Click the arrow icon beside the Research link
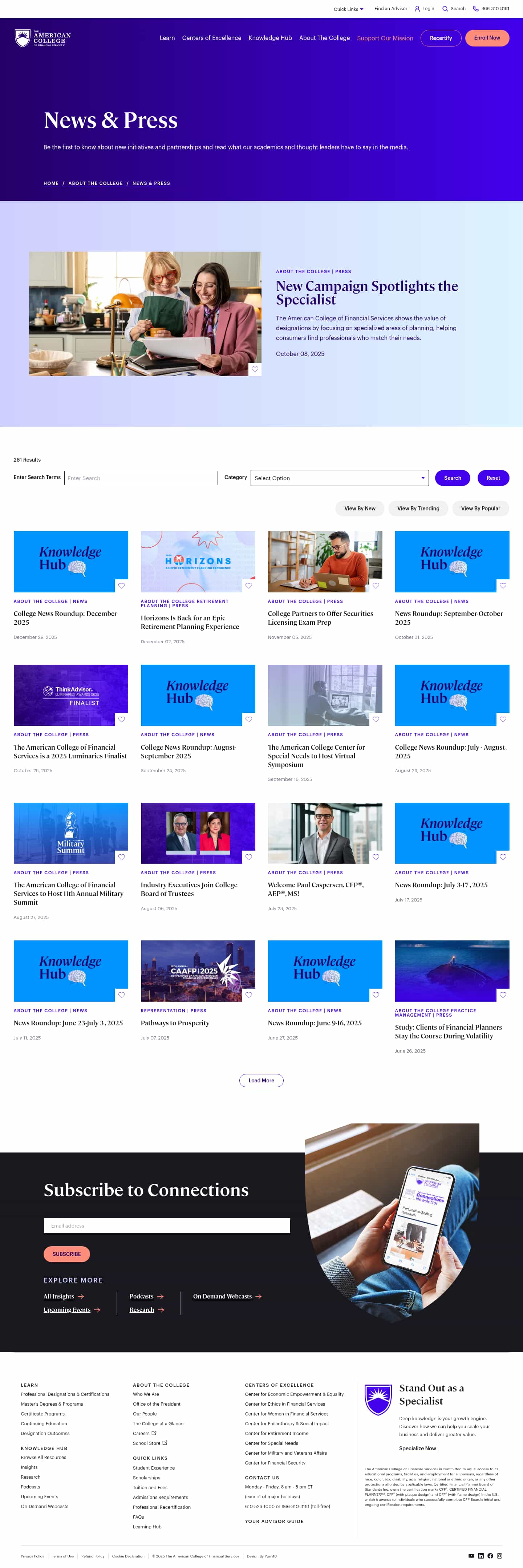Screen dimensions: 523x1568 point(161,1310)
